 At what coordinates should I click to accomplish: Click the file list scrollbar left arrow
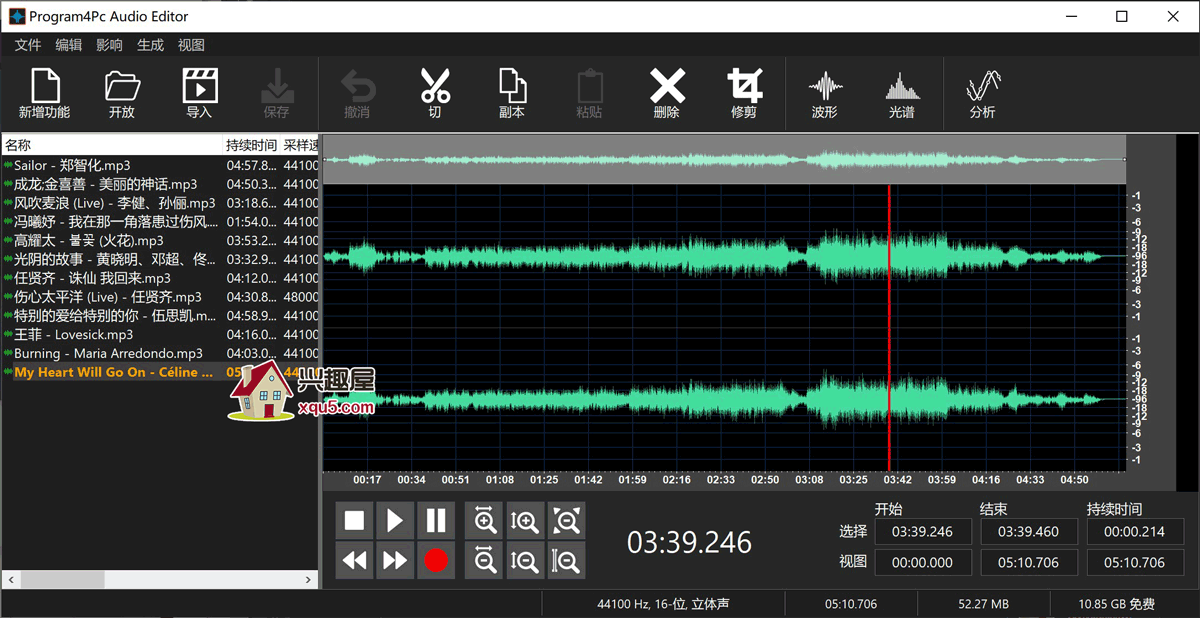click(x=9, y=579)
